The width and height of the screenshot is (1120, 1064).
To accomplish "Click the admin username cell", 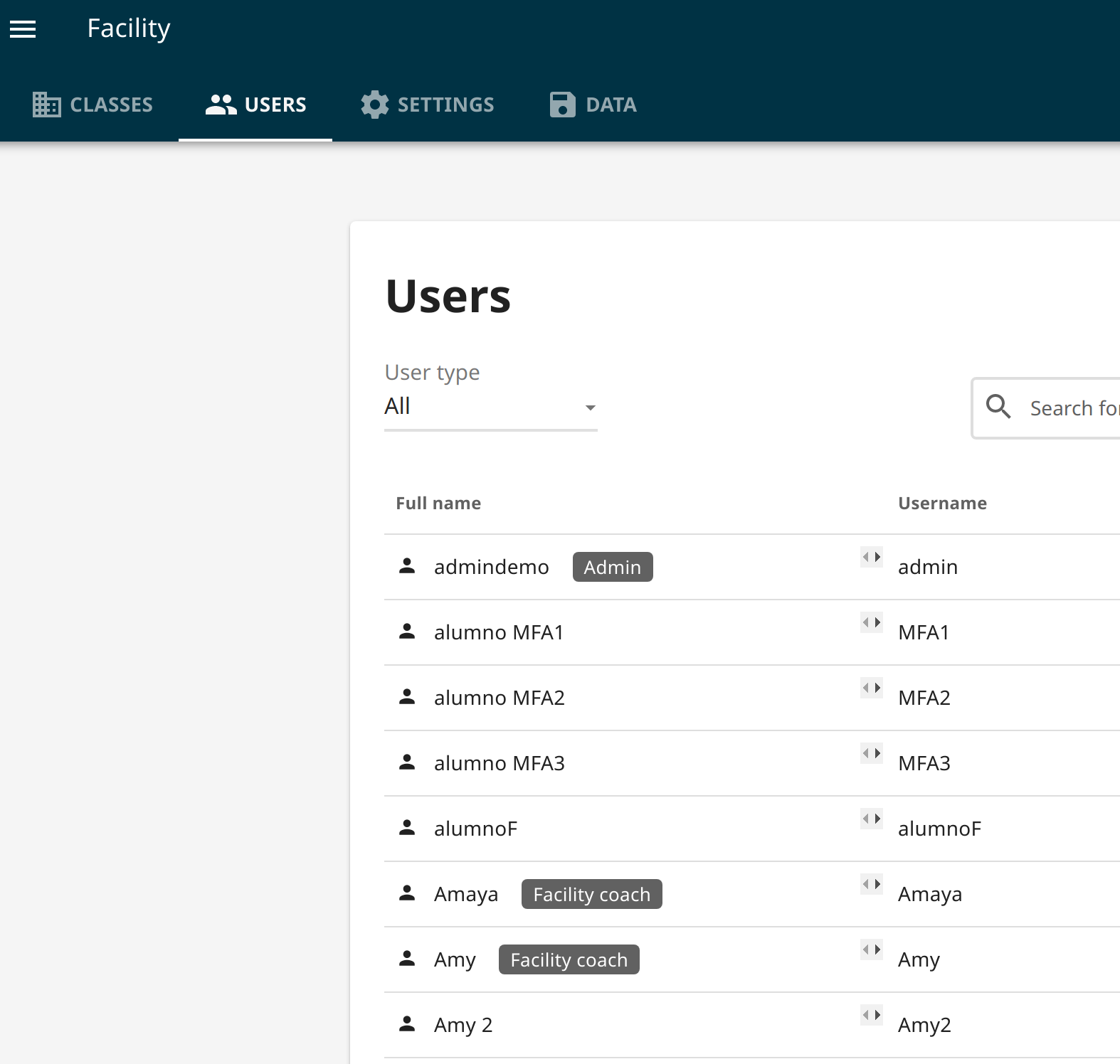I will 928,567.
